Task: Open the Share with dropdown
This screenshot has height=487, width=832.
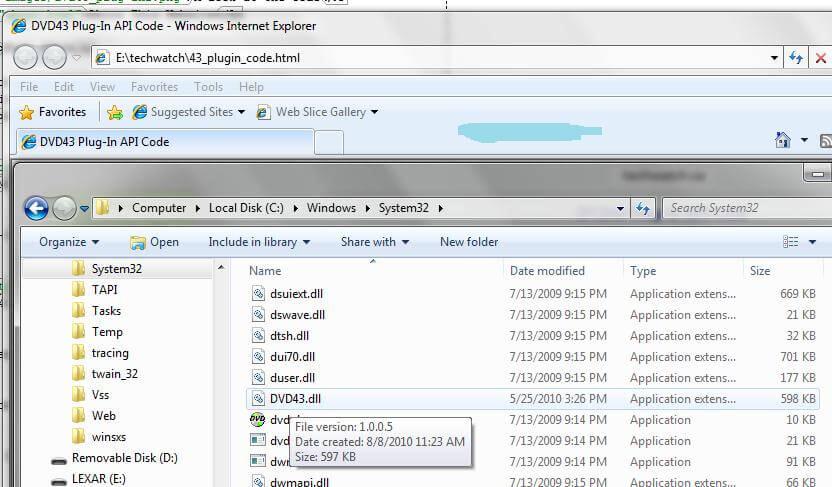Action: pyautogui.click(x=375, y=242)
